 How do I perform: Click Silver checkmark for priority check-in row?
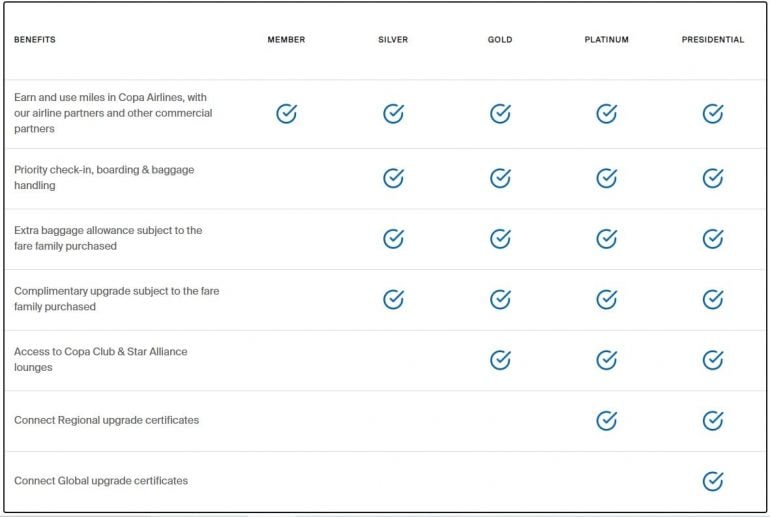click(393, 178)
